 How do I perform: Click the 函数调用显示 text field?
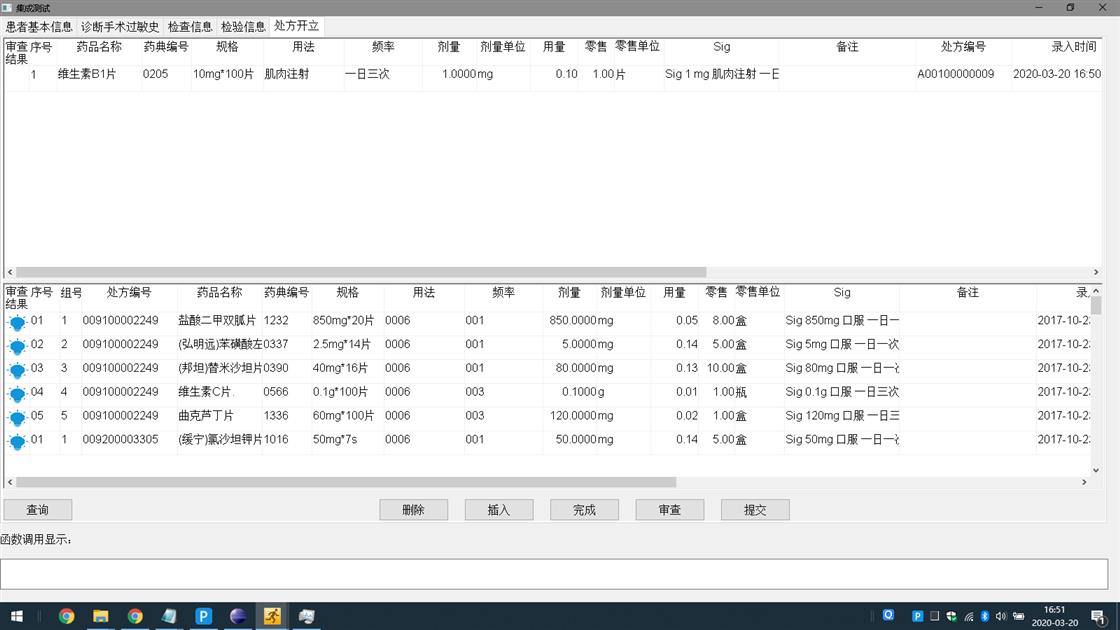pos(553,574)
